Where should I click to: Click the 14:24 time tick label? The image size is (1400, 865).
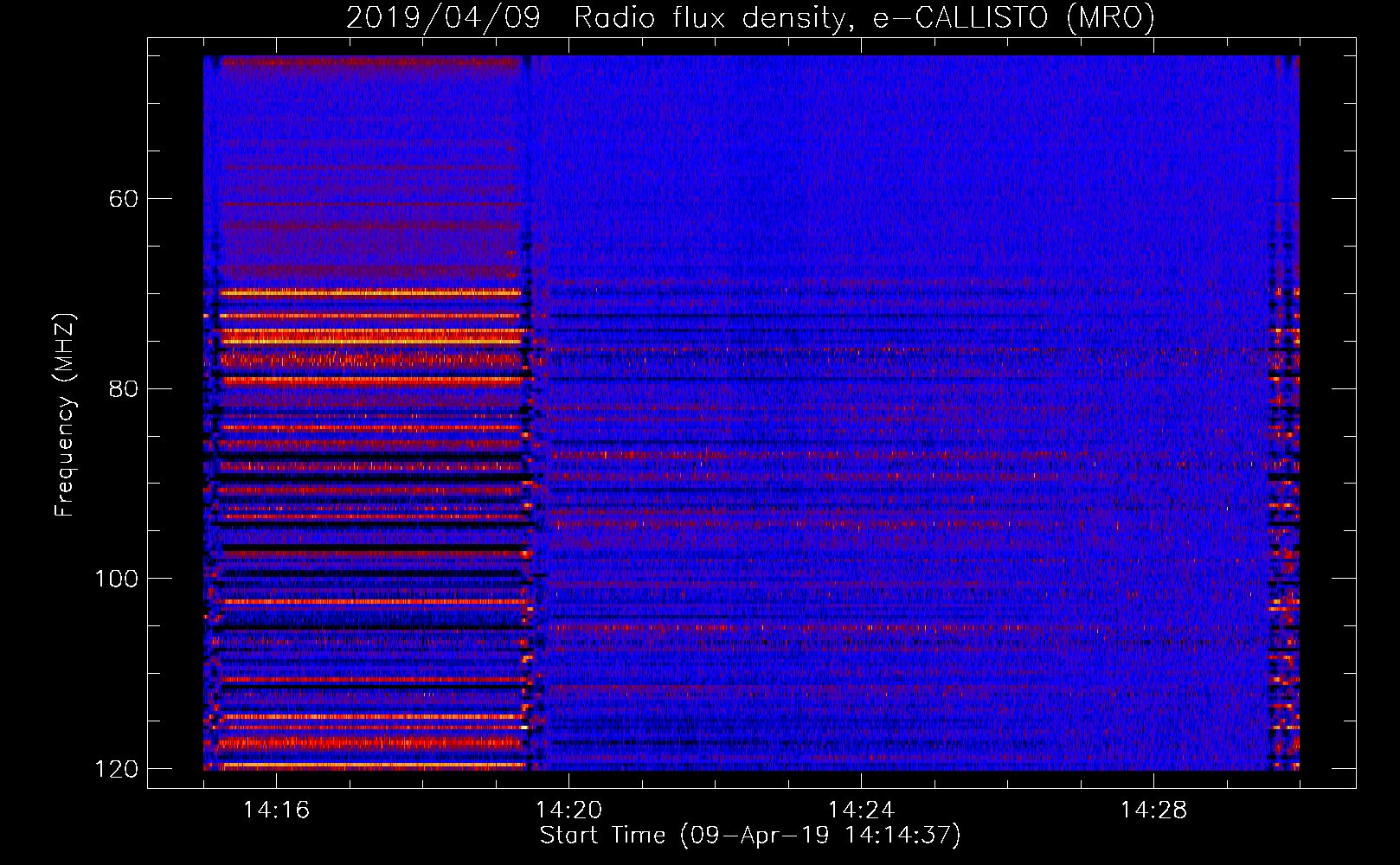pyautogui.click(x=861, y=810)
